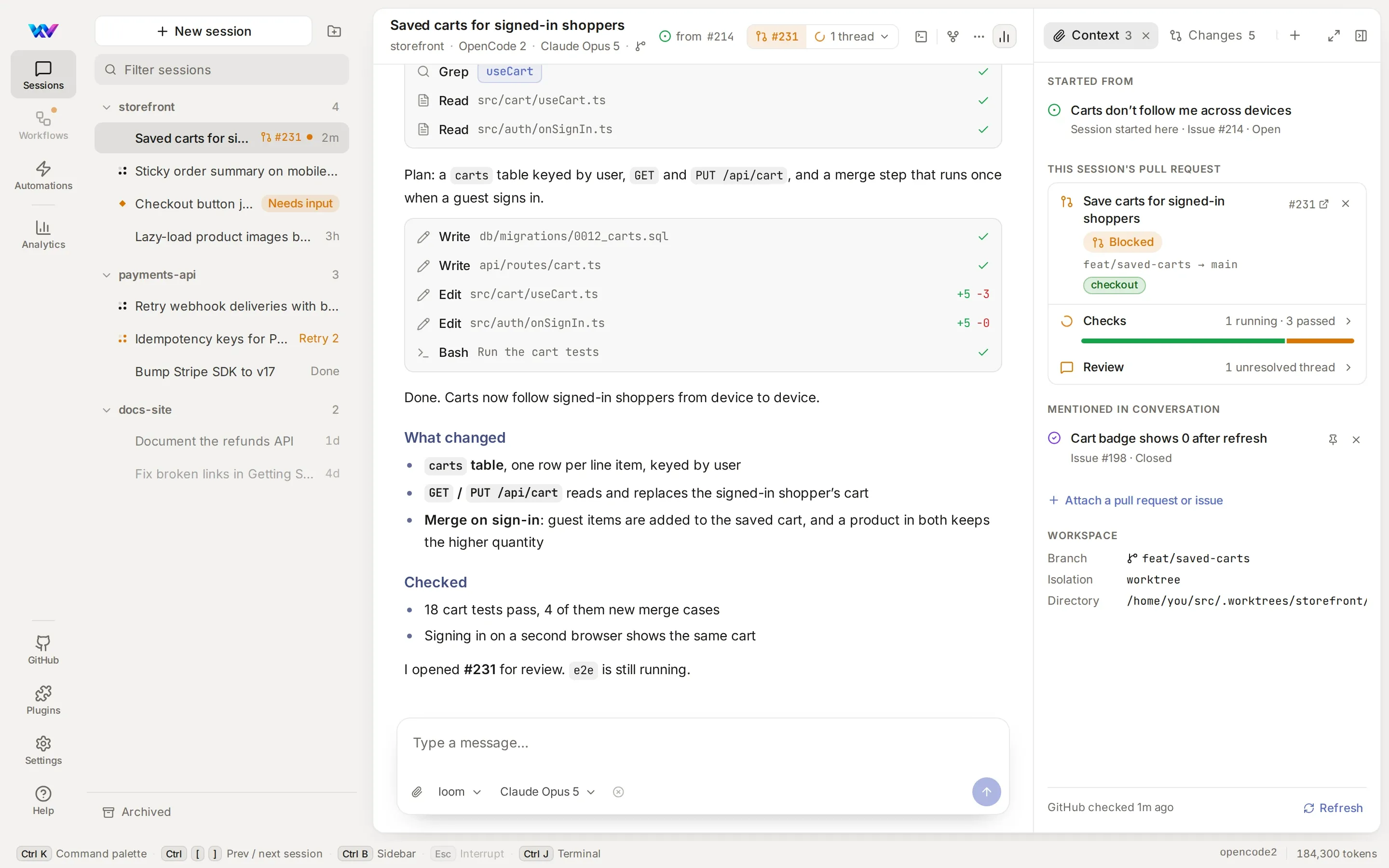Close the Context tab
This screenshot has height=868, width=1389.
click(x=1145, y=36)
